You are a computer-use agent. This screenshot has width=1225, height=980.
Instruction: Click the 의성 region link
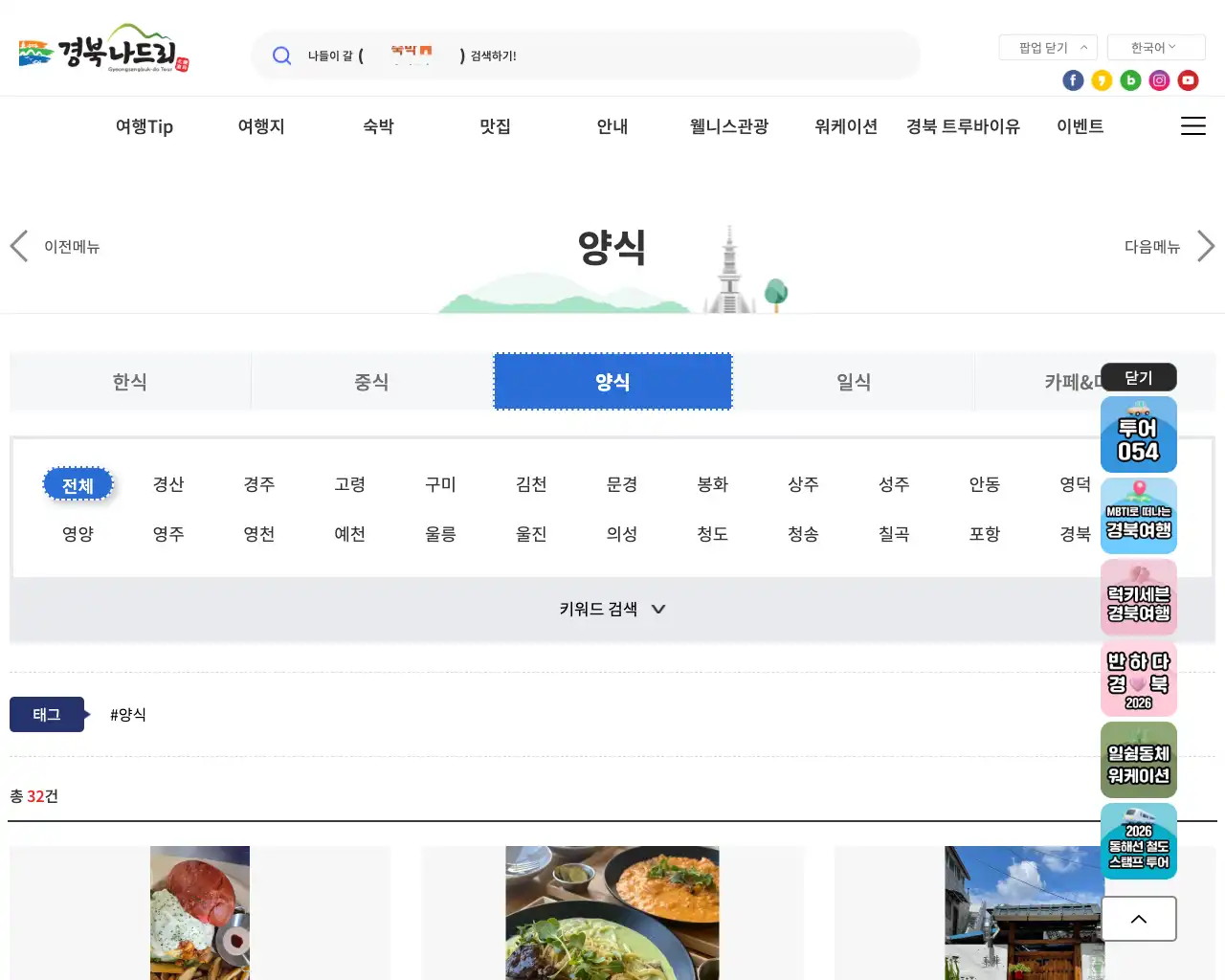tap(622, 534)
